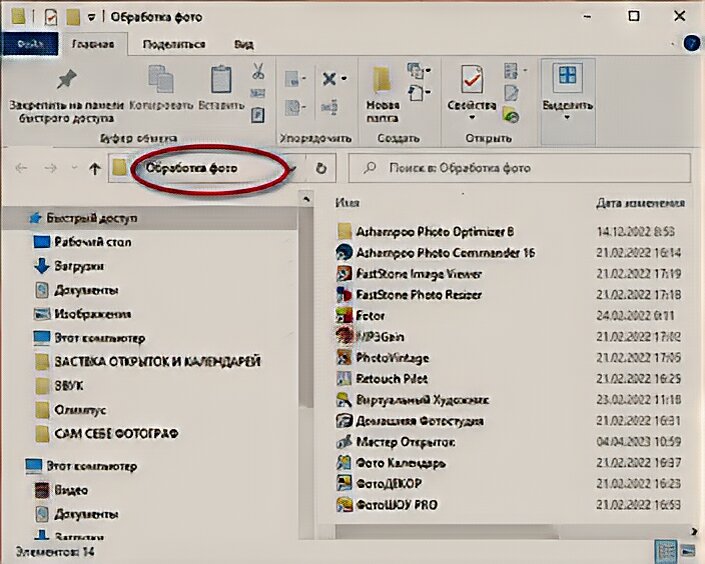Sort by the Дата изменения column header
This screenshot has width=705, height=564.
641,203
